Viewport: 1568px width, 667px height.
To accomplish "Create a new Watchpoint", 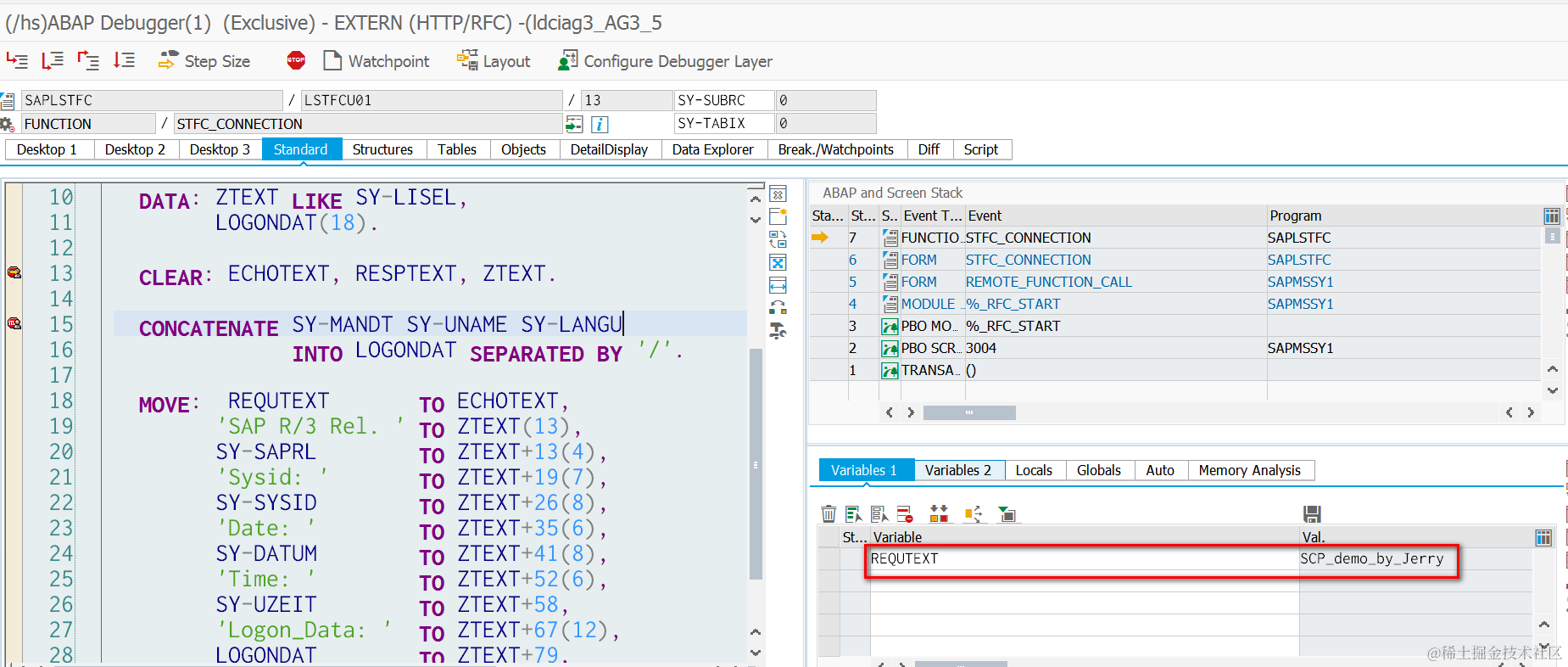I will click(377, 61).
